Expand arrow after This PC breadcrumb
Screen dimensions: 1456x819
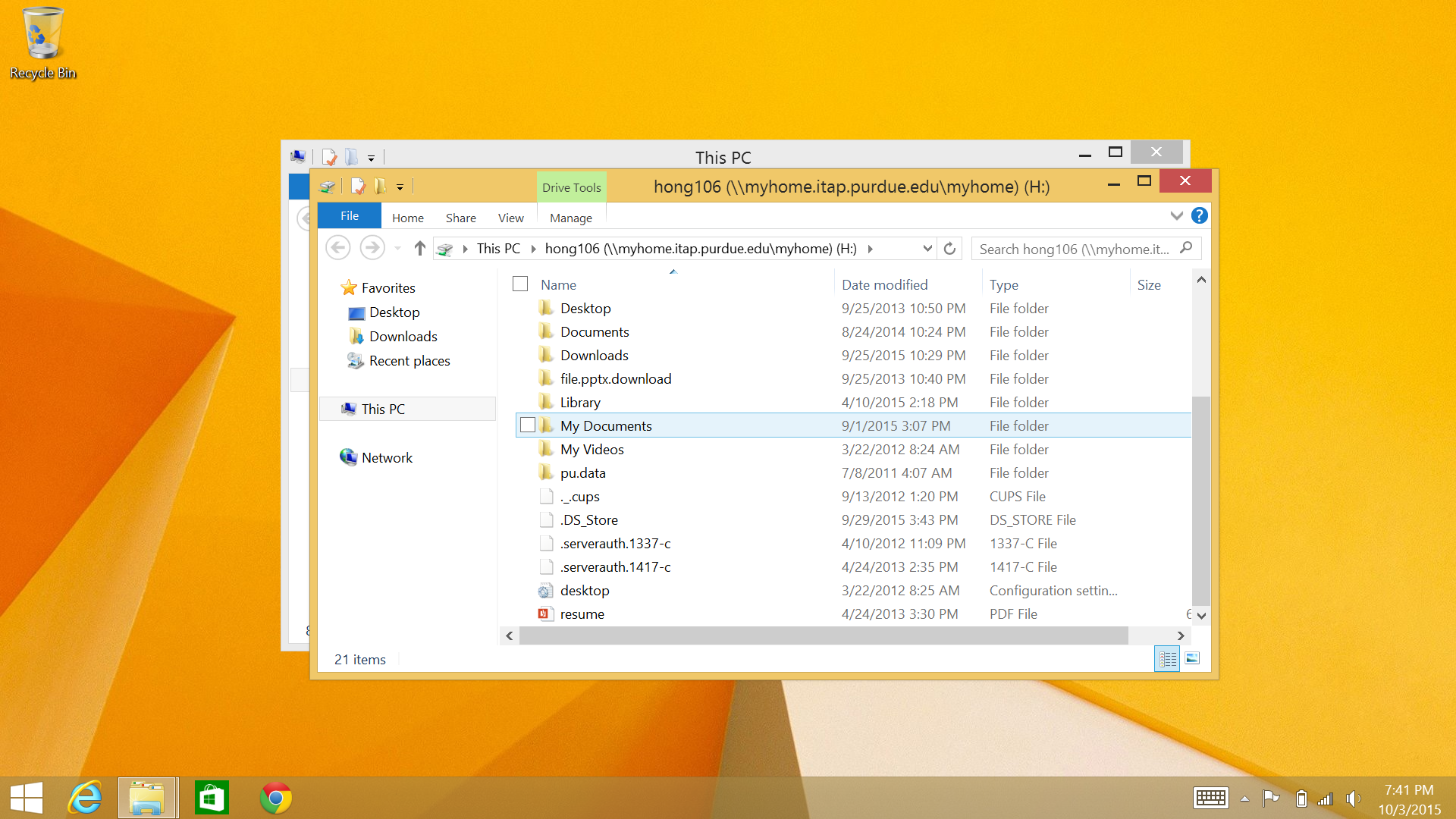pos(533,249)
